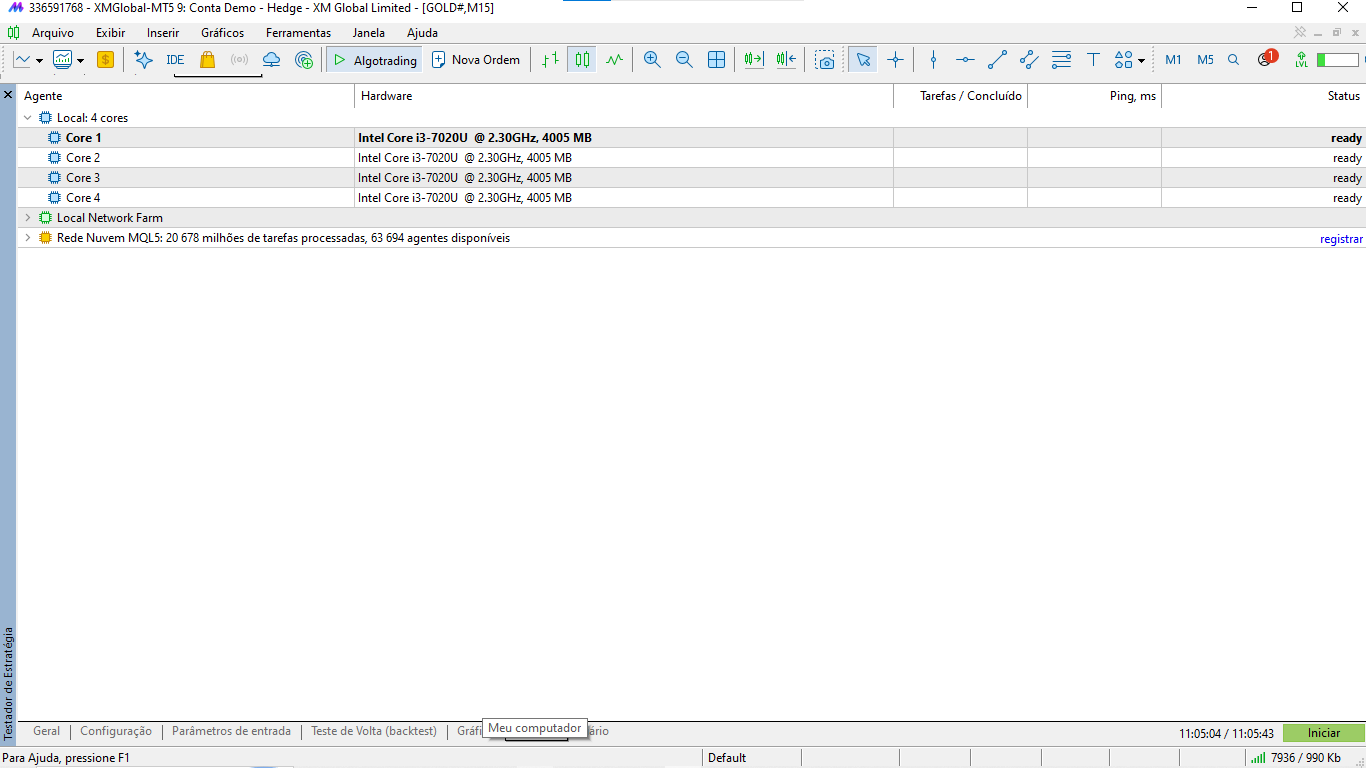Expand the Local Network Farm group
The height and width of the screenshot is (768, 1366).
27,218
